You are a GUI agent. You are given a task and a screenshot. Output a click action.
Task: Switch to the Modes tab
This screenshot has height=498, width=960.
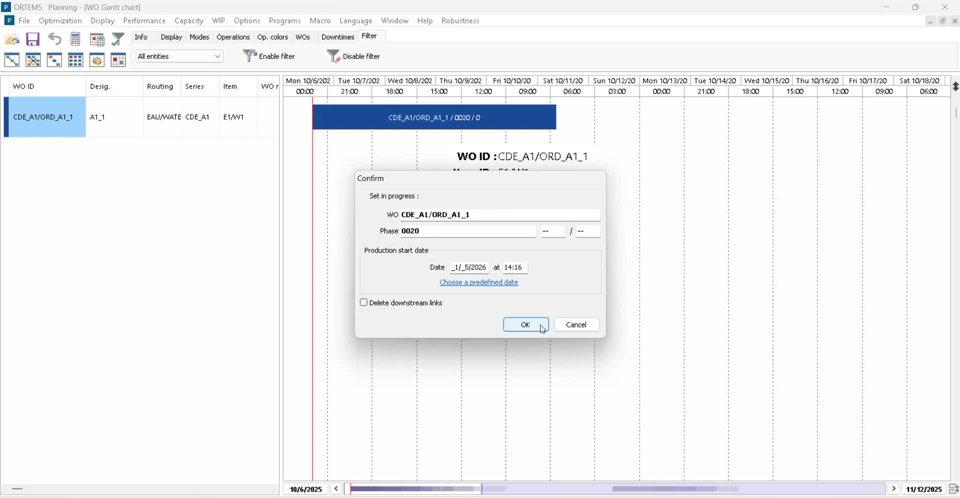[199, 37]
